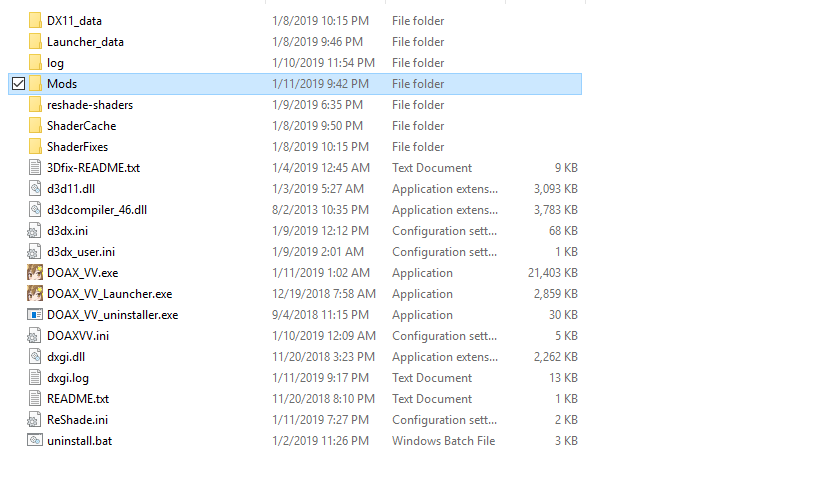This screenshot has height=479, width=817.
Task: Select the d3dx.ini file name
Action: coord(68,231)
